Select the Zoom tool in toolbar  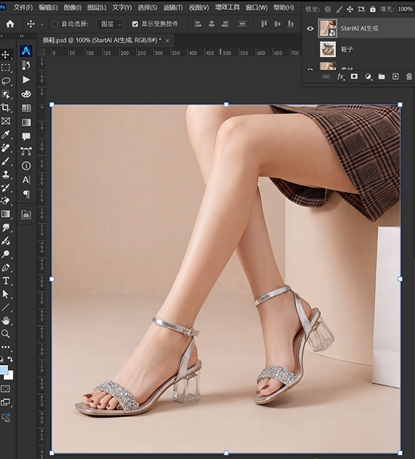(x=5, y=334)
